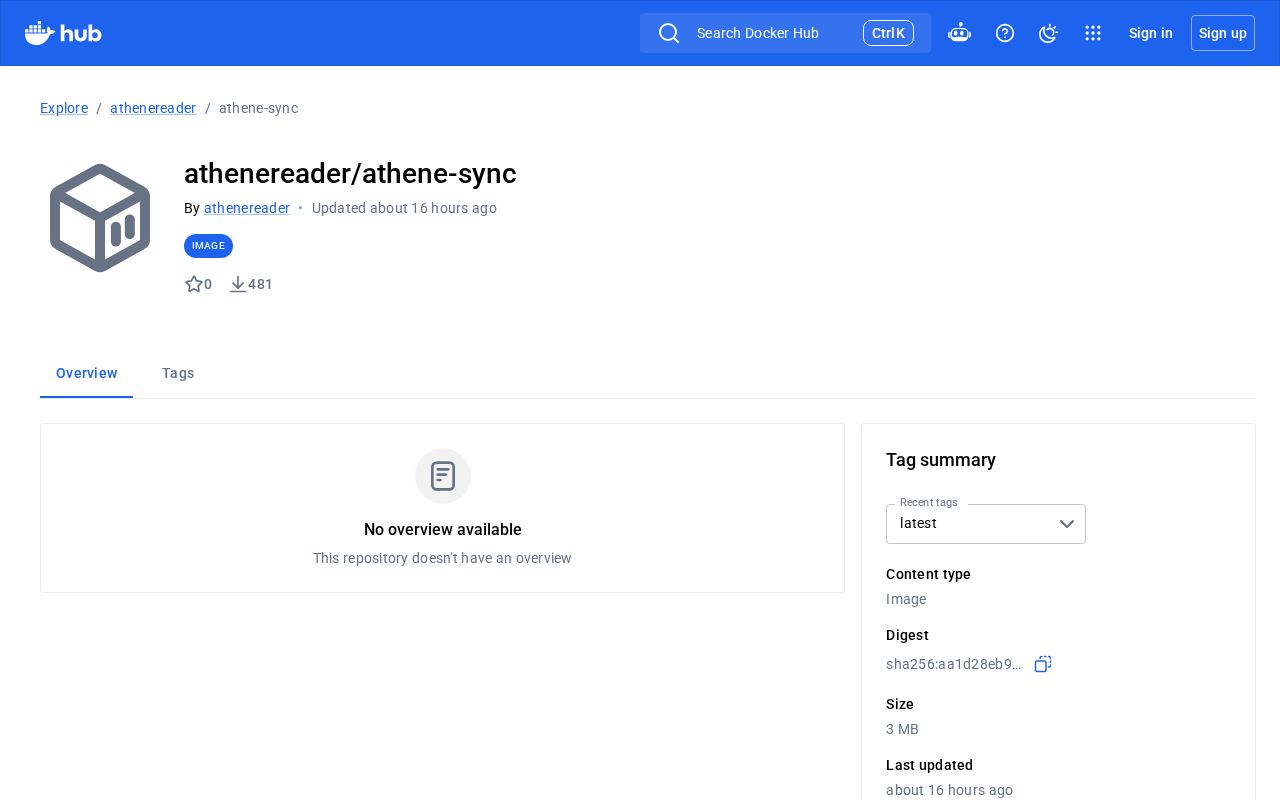1280x800 pixels.
Task: Click the star icon for repository
Action: [x=194, y=284]
